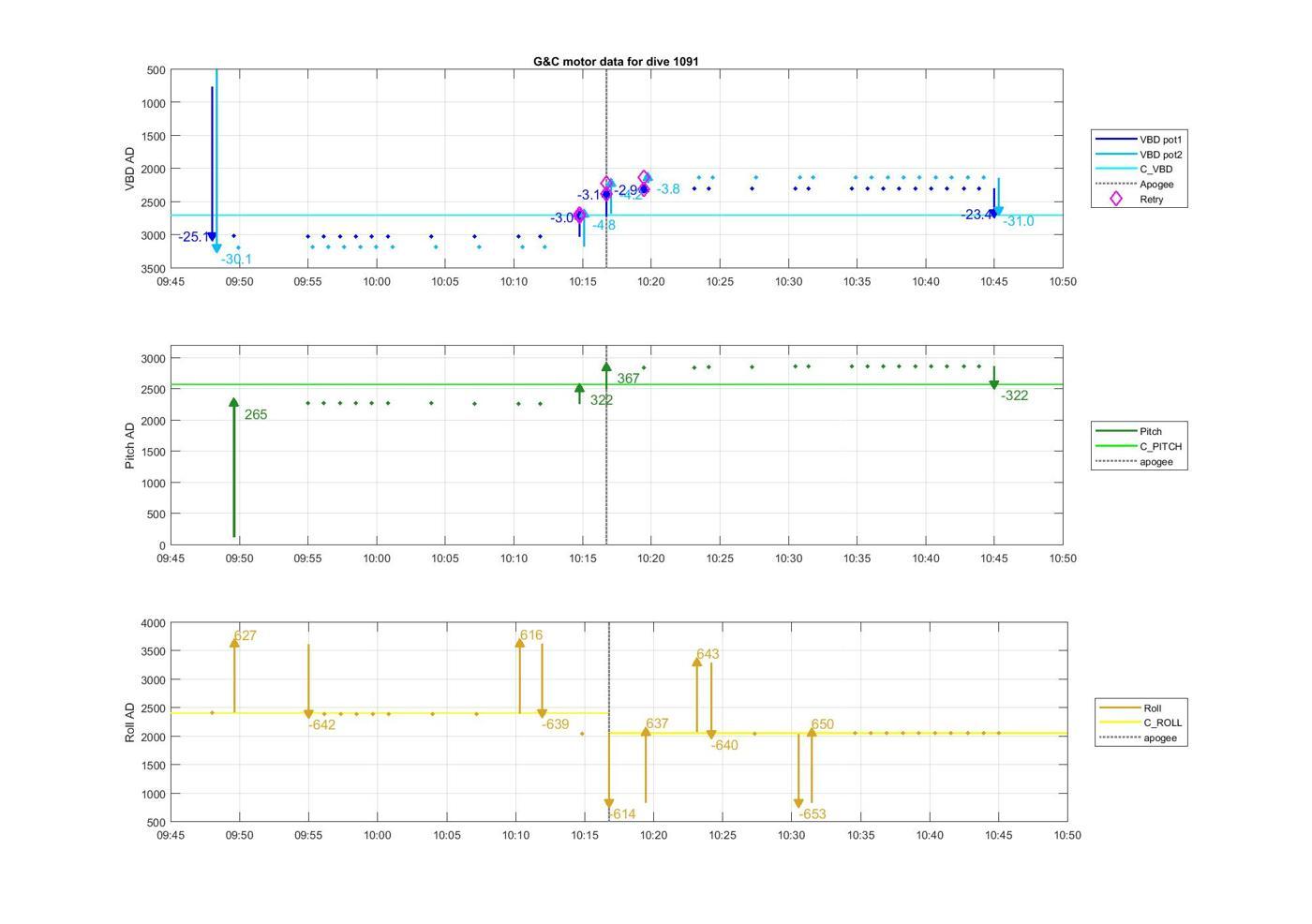Select the 'VBD pot2' legend entry

click(x=1140, y=155)
